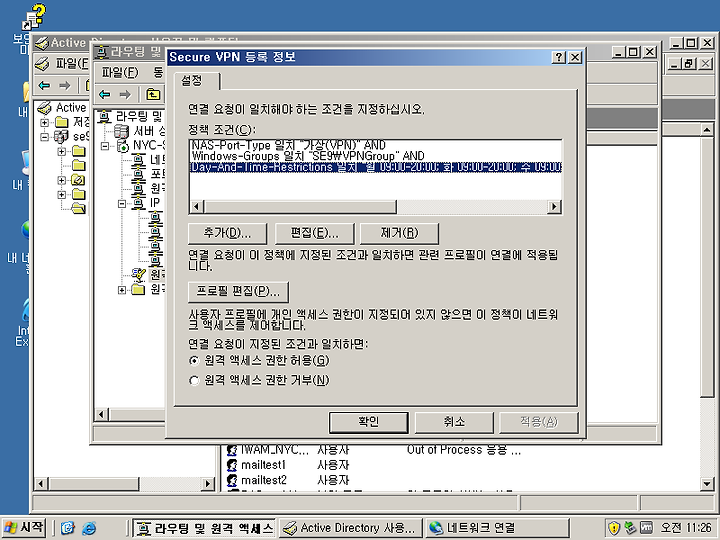This screenshot has width=720, height=540.
Task: Select 원격 액세스 권한 거부(N) radio
Action: point(194,381)
